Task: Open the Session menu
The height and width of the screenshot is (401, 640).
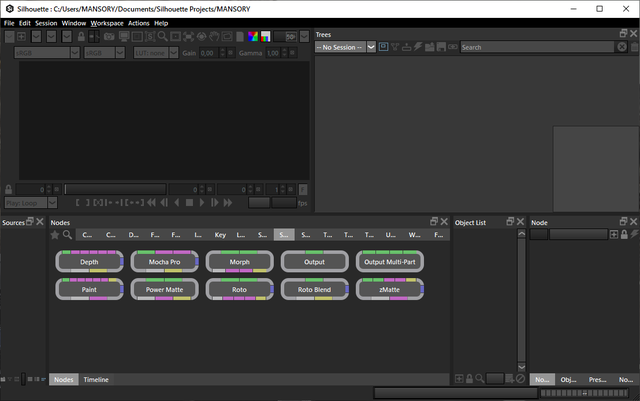Action: tap(46, 23)
